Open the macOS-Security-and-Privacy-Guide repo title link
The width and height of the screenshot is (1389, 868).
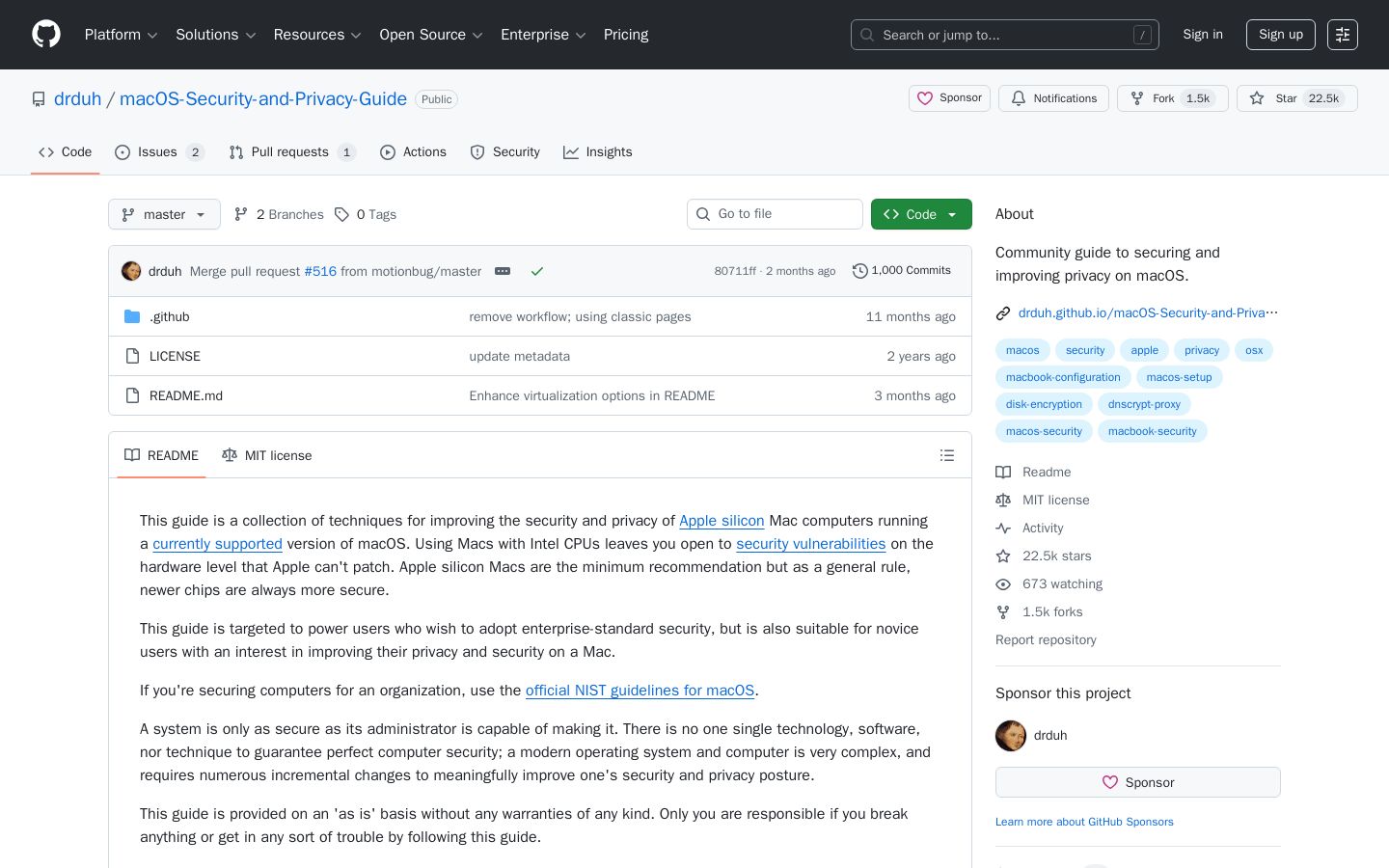pos(263,99)
